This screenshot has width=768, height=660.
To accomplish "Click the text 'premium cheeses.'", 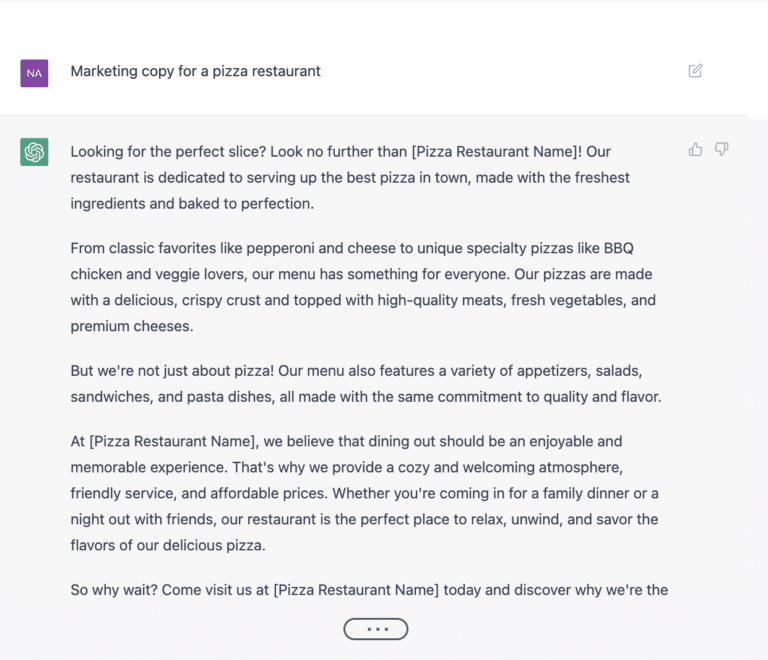I will point(132,326).
